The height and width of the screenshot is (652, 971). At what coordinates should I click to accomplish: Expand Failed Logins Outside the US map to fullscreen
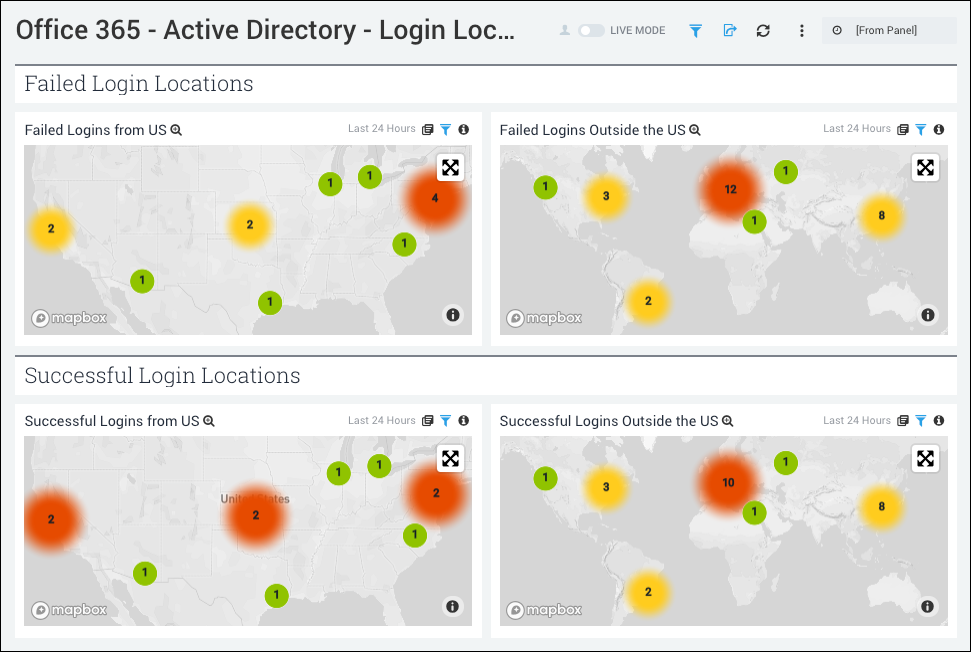point(925,167)
